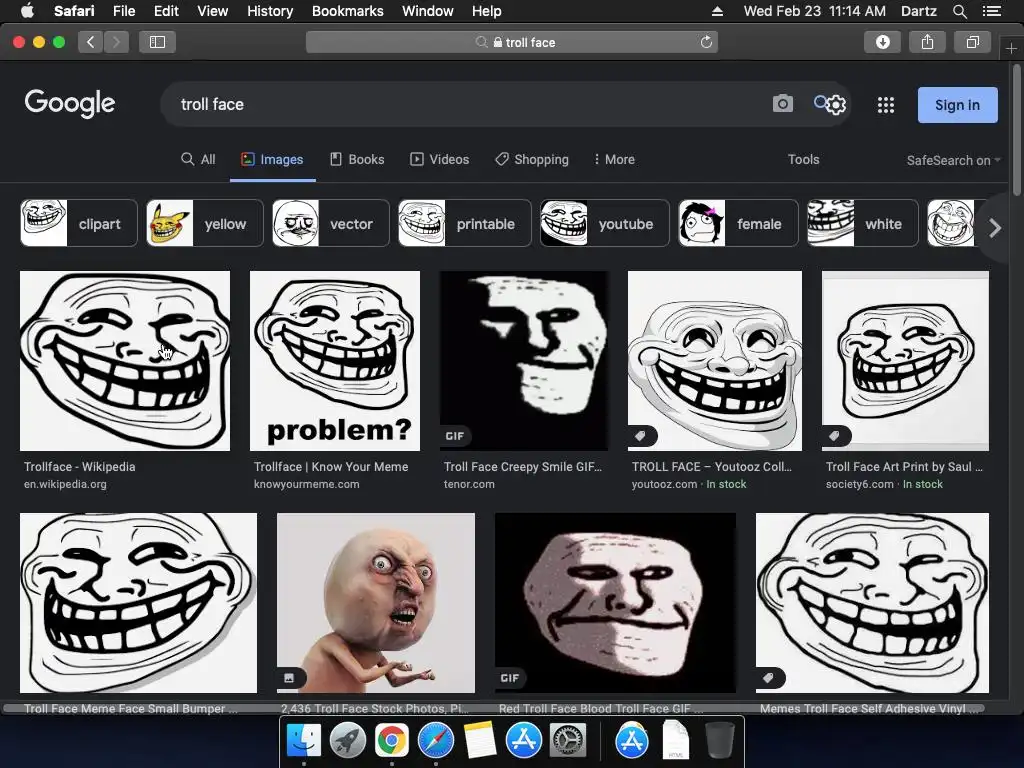1024x768 pixels.
Task: Select the youtube suggestion chip
Action: (605, 223)
